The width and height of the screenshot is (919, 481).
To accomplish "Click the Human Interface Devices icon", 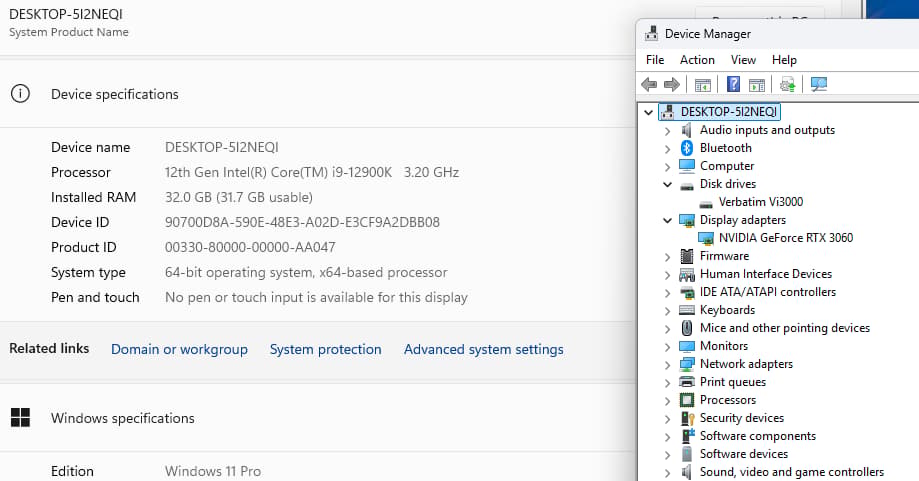I will (687, 274).
